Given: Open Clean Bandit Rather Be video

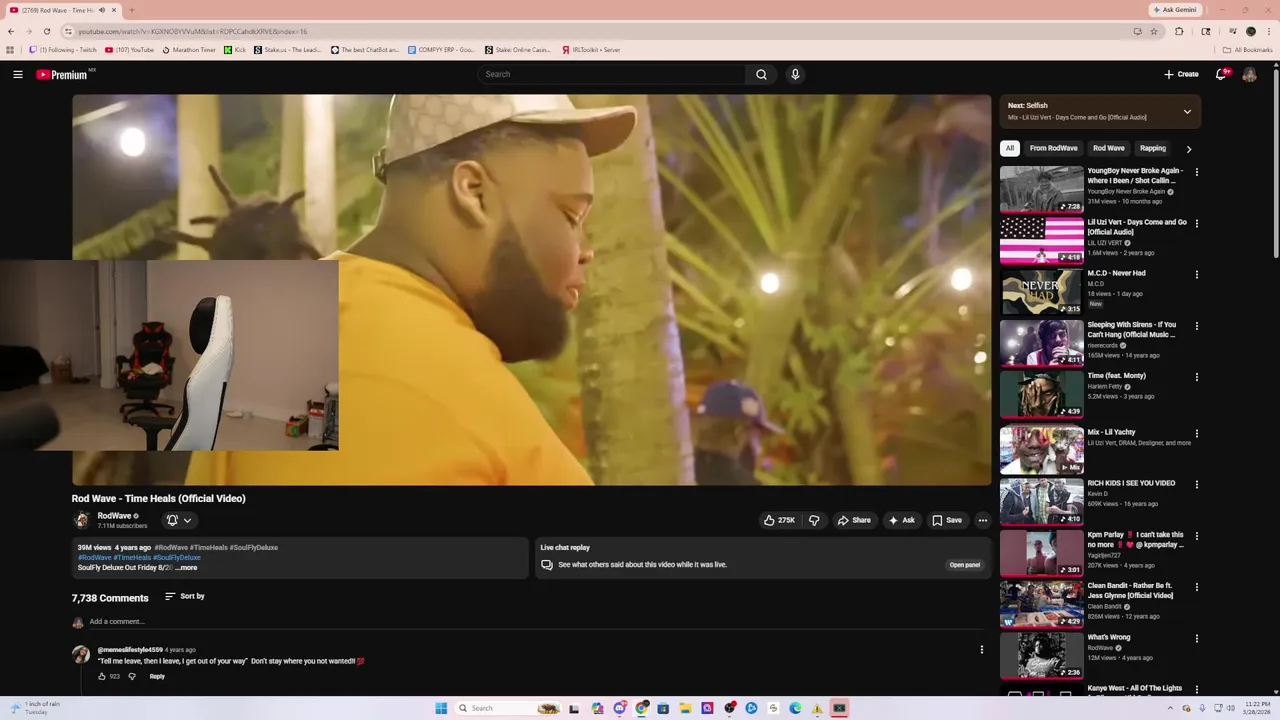Looking at the screenshot, I should click(1041, 604).
